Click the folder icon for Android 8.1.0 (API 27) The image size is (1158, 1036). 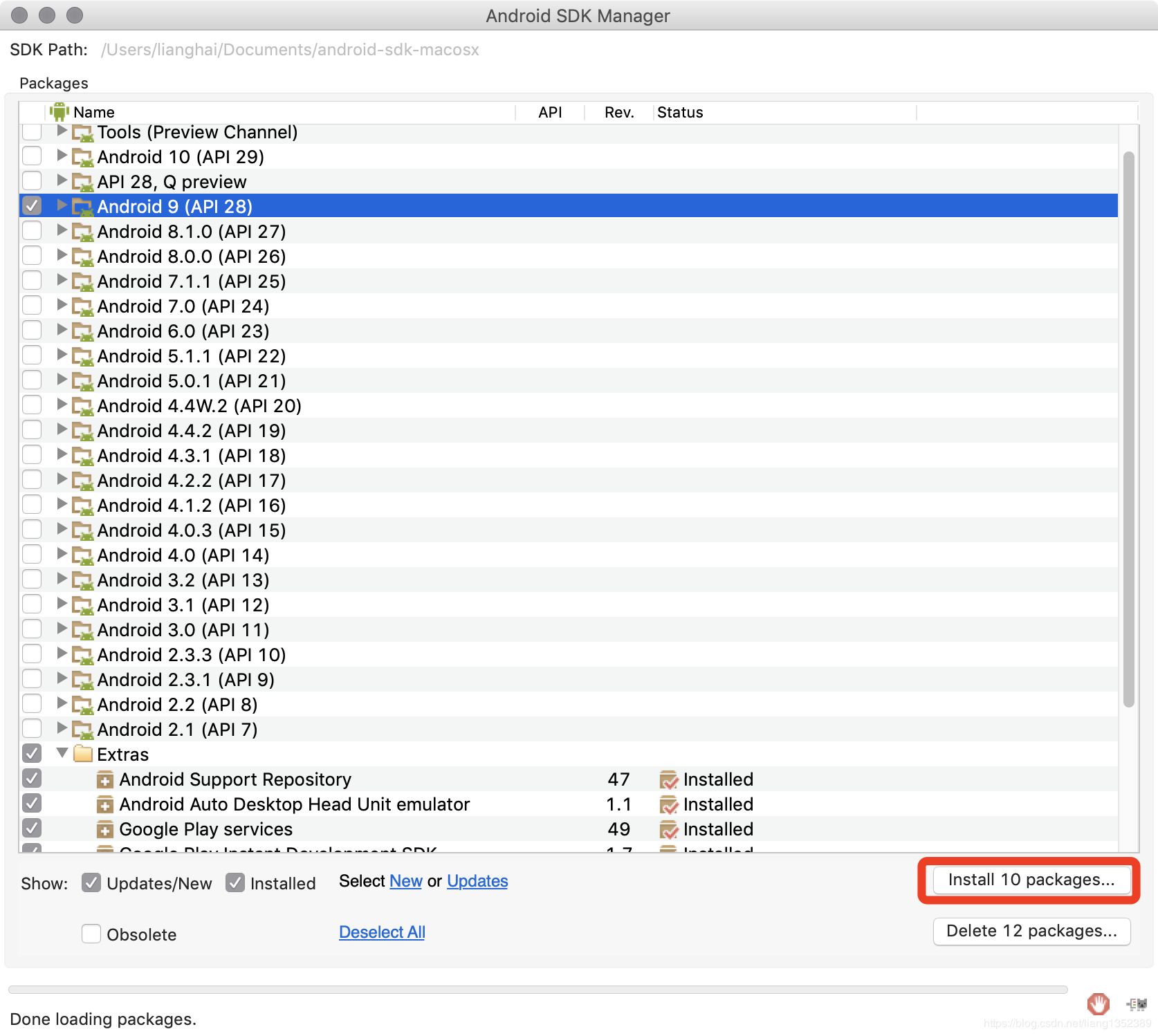pos(83,232)
